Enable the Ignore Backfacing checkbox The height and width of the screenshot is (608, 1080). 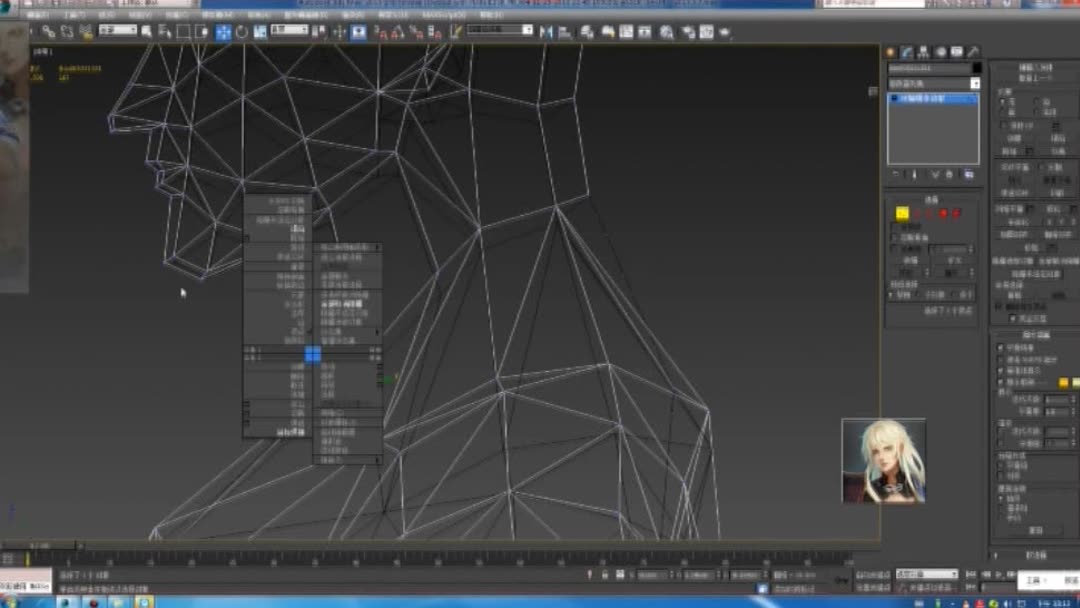(x=895, y=236)
